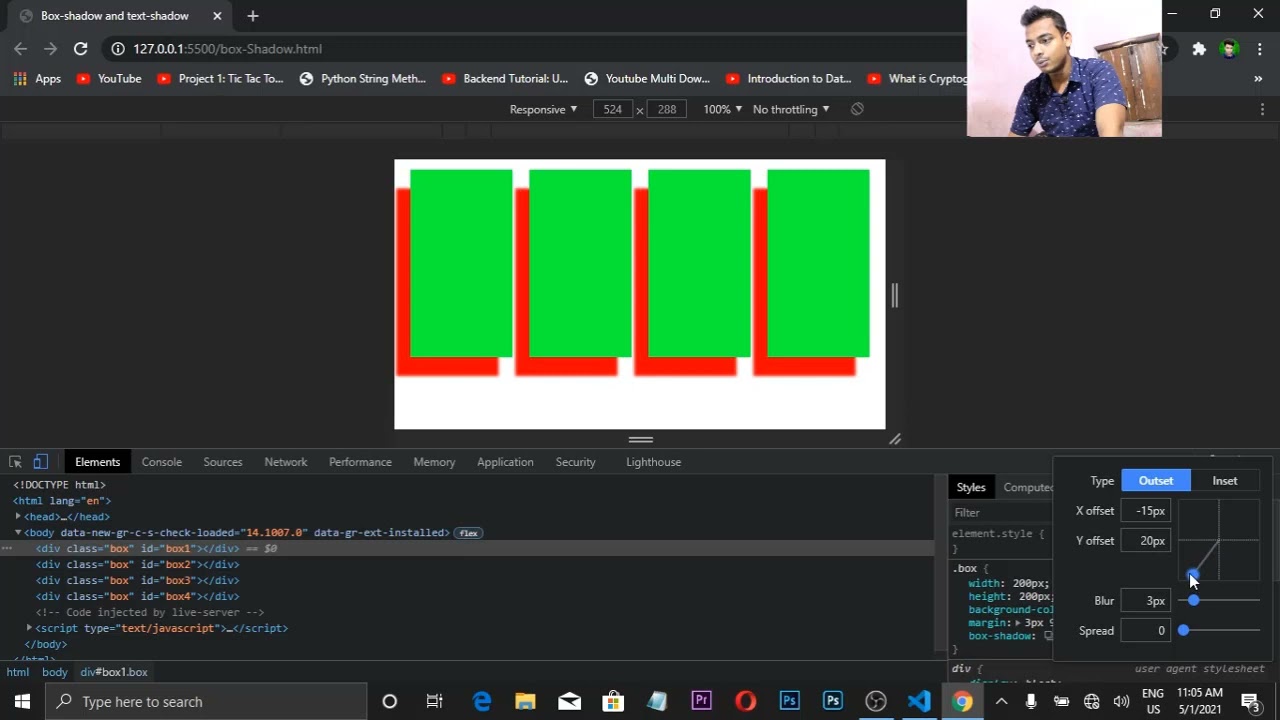
Task: Click the inspect element picker icon
Action: click(15, 462)
